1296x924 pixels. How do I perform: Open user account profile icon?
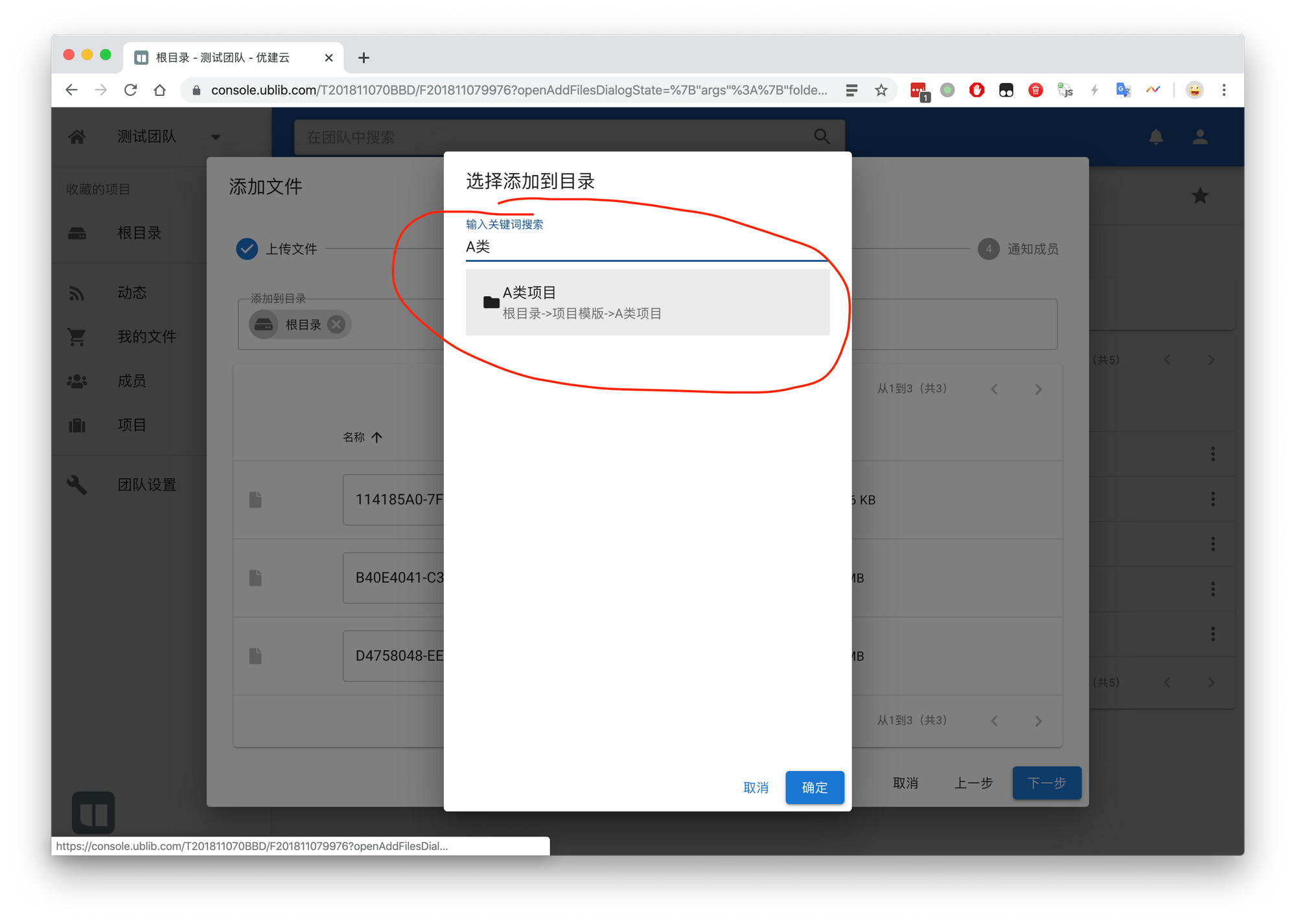tap(1200, 137)
